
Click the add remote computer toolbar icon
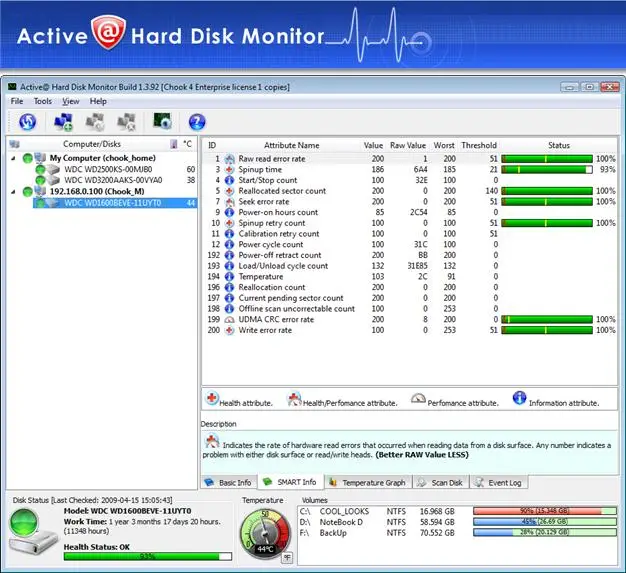pyautogui.click(x=63, y=122)
